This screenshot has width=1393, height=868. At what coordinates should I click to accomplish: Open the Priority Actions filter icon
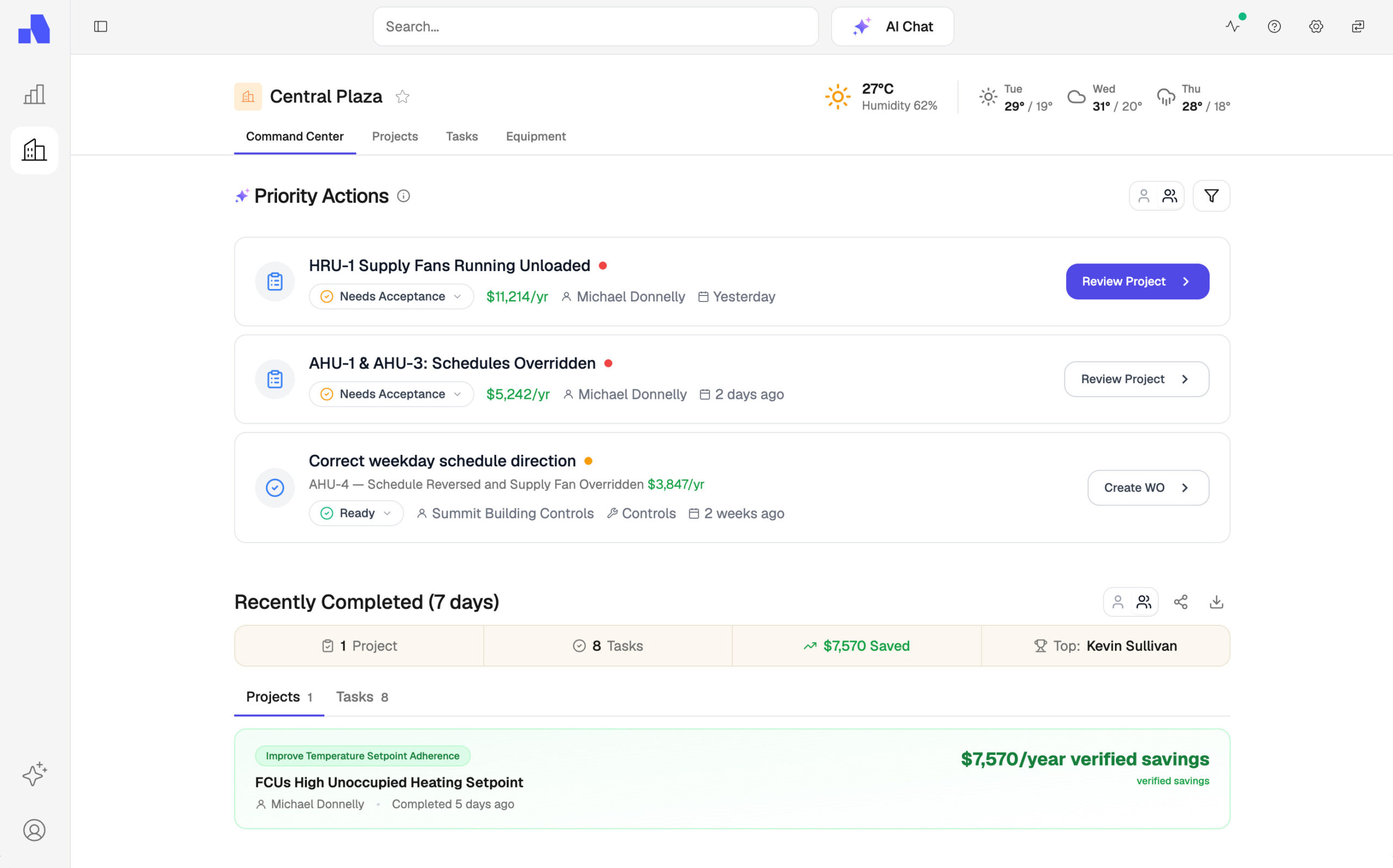1211,196
